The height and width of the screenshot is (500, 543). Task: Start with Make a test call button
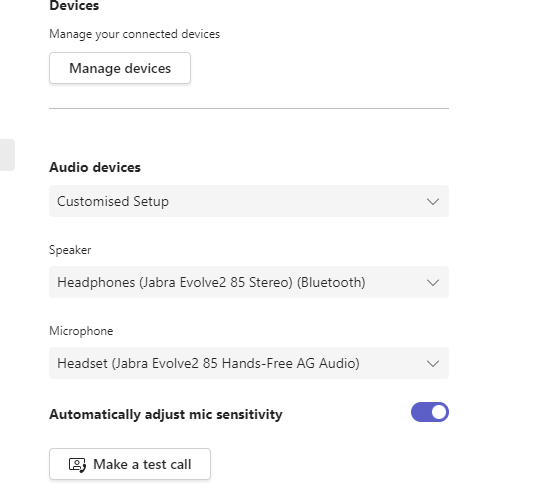pyautogui.click(x=130, y=464)
